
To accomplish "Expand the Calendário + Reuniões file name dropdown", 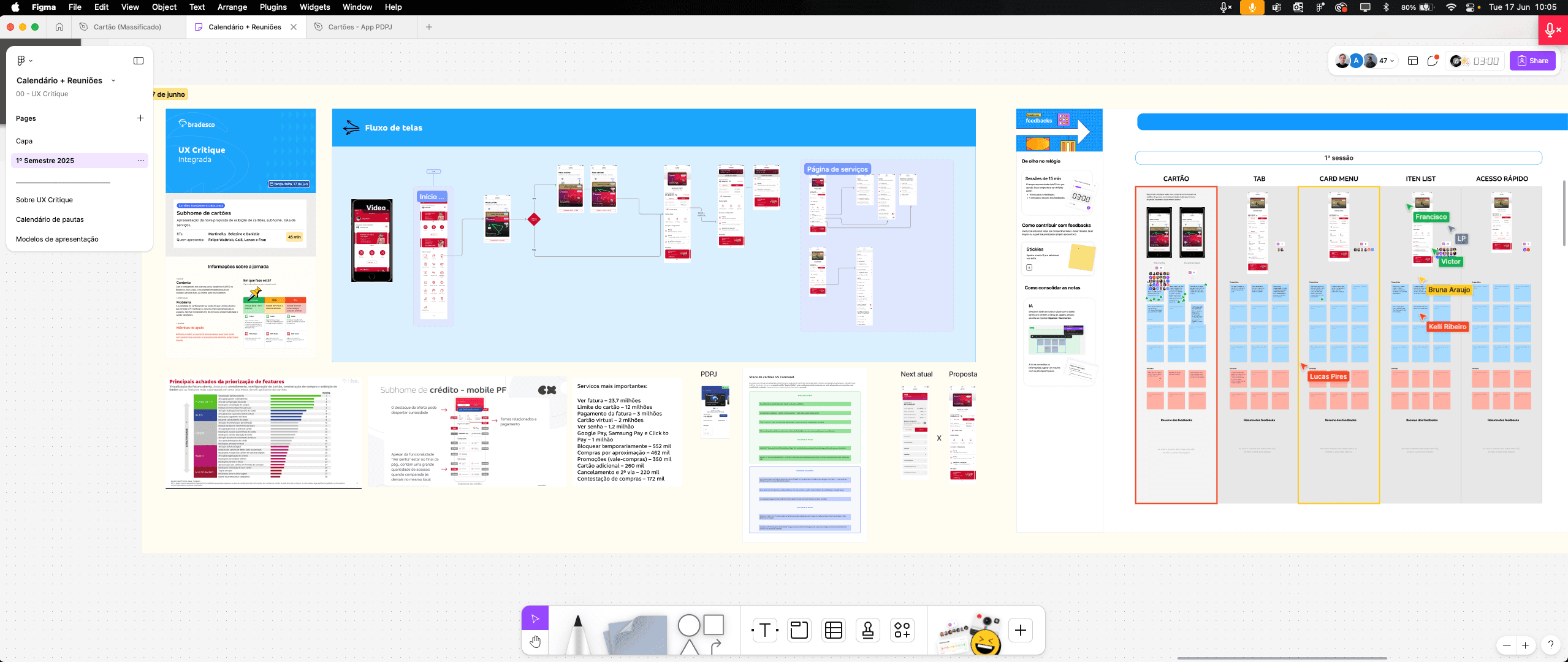I will click(x=113, y=80).
